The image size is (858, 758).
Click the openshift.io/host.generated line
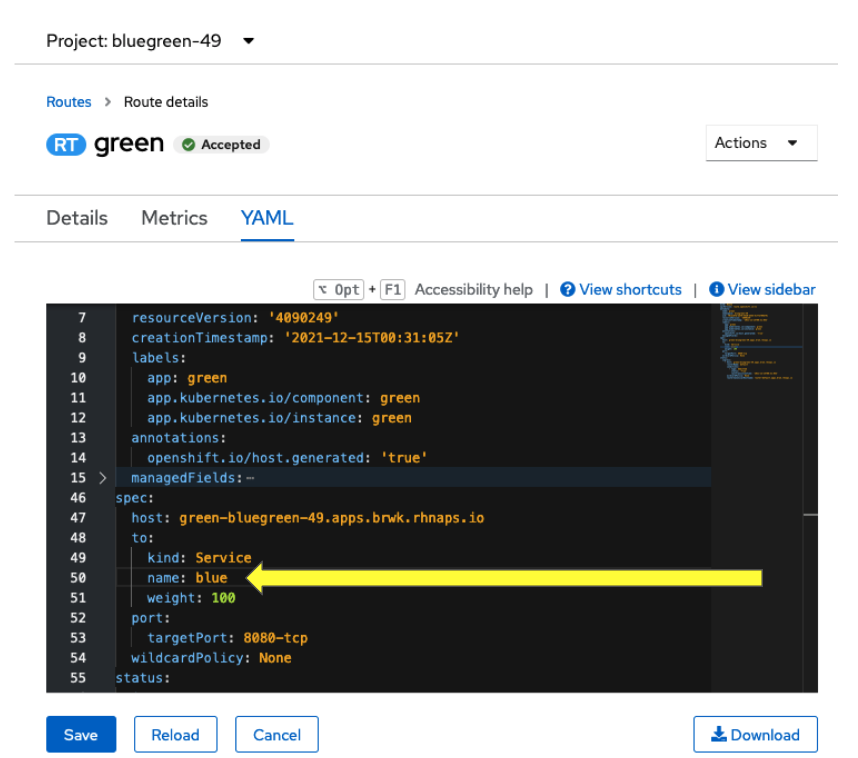coord(287,458)
